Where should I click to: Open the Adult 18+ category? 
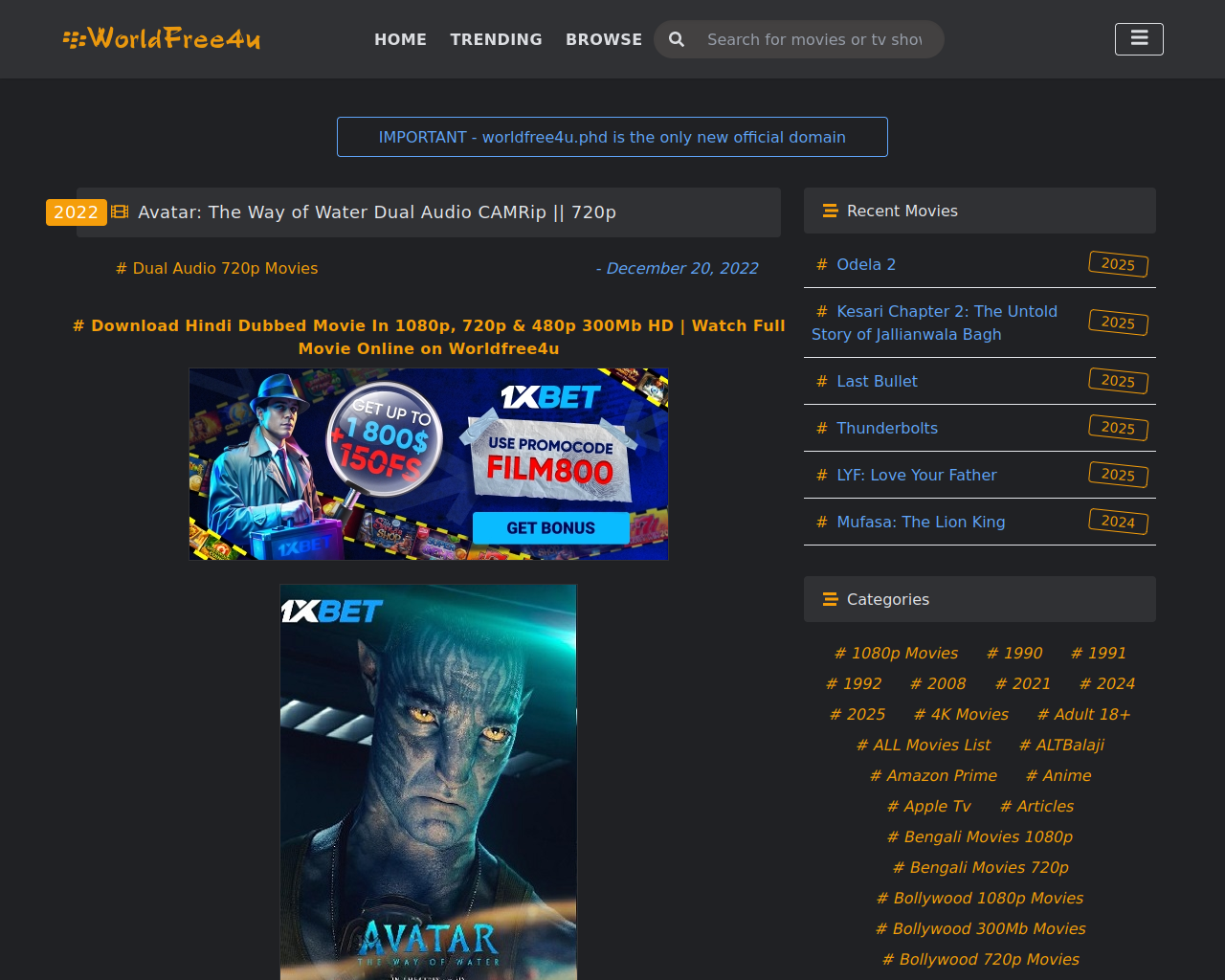pos(1084,714)
